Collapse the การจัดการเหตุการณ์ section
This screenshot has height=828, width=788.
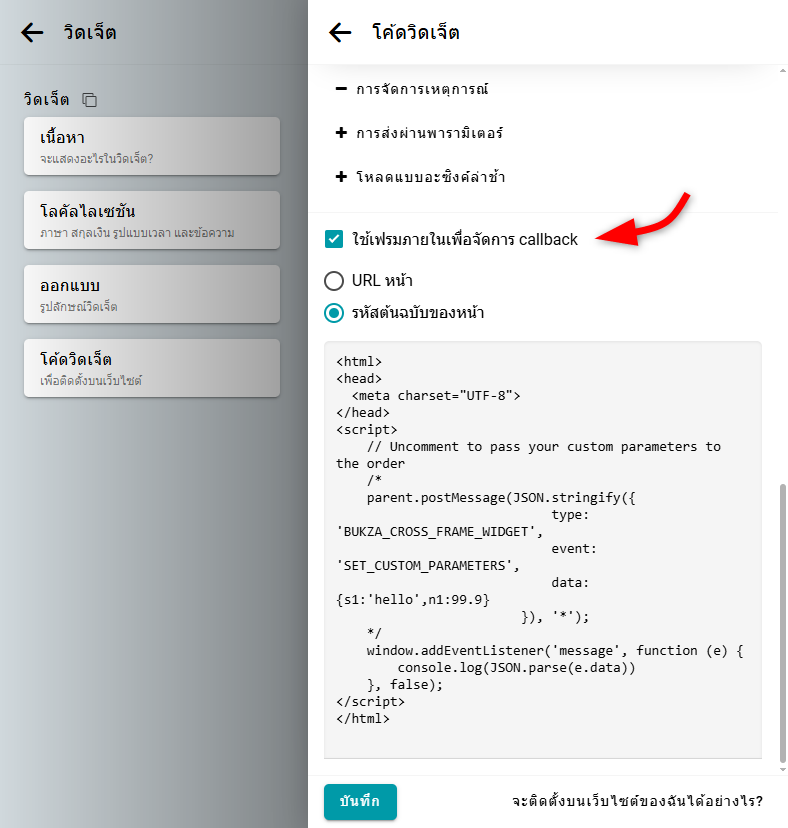tap(422, 89)
